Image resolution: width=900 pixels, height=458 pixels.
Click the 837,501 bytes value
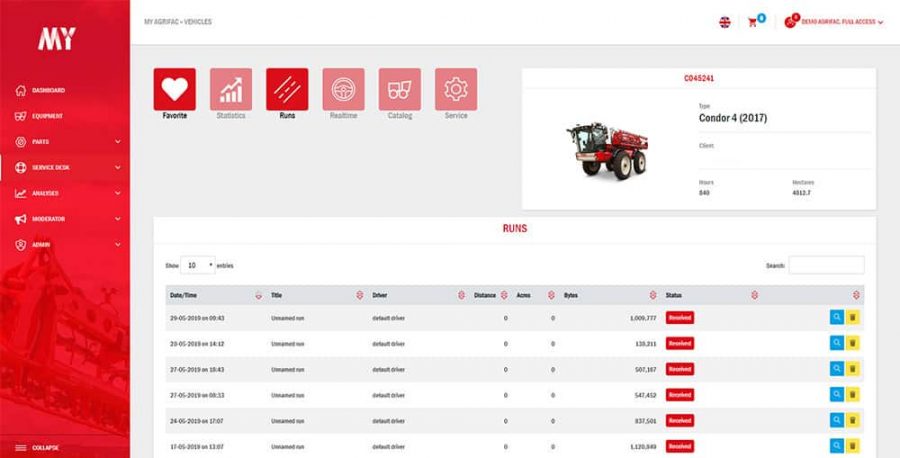tap(646, 421)
